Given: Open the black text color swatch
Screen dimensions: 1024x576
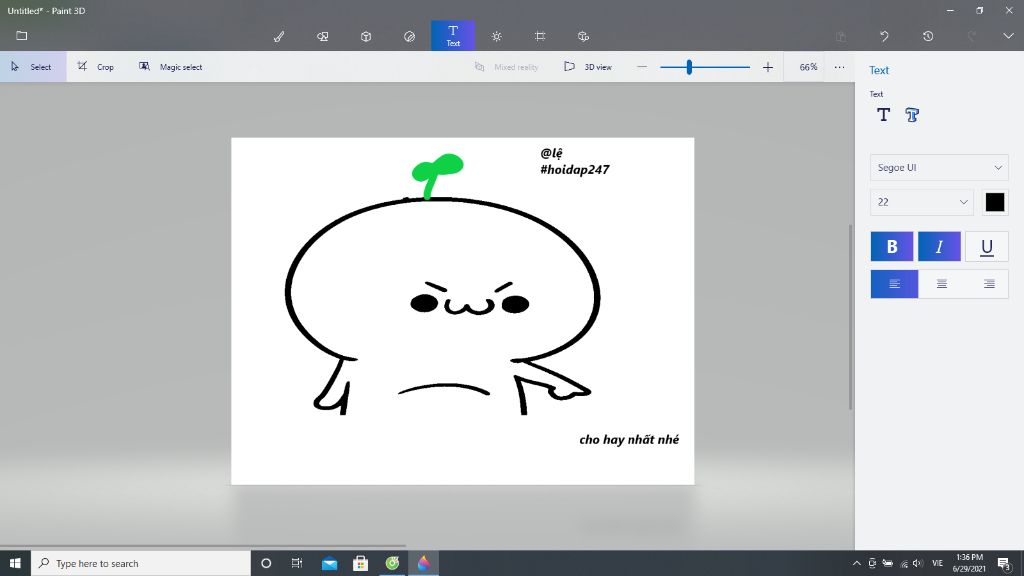Looking at the screenshot, I should coord(995,202).
